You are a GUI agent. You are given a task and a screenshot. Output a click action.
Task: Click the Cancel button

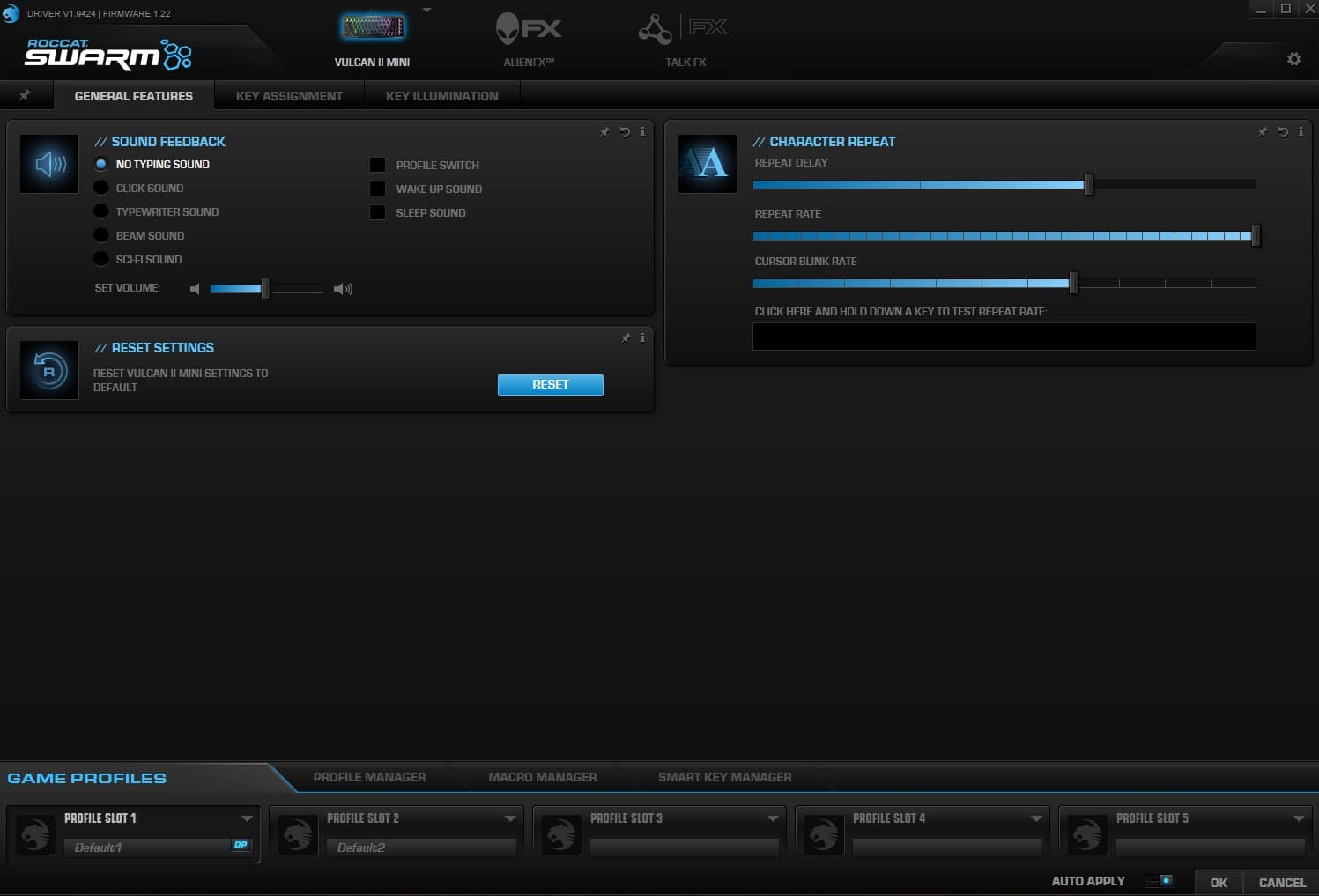pos(1282,883)
